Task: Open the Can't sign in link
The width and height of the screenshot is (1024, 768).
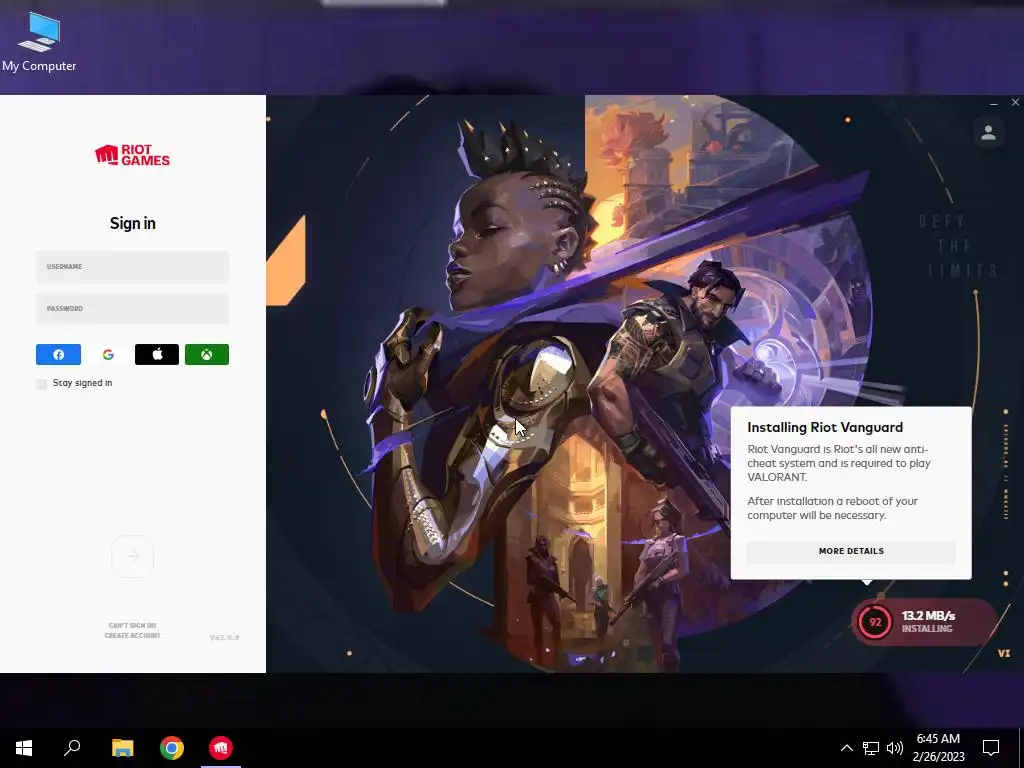Action: [133, 626]
